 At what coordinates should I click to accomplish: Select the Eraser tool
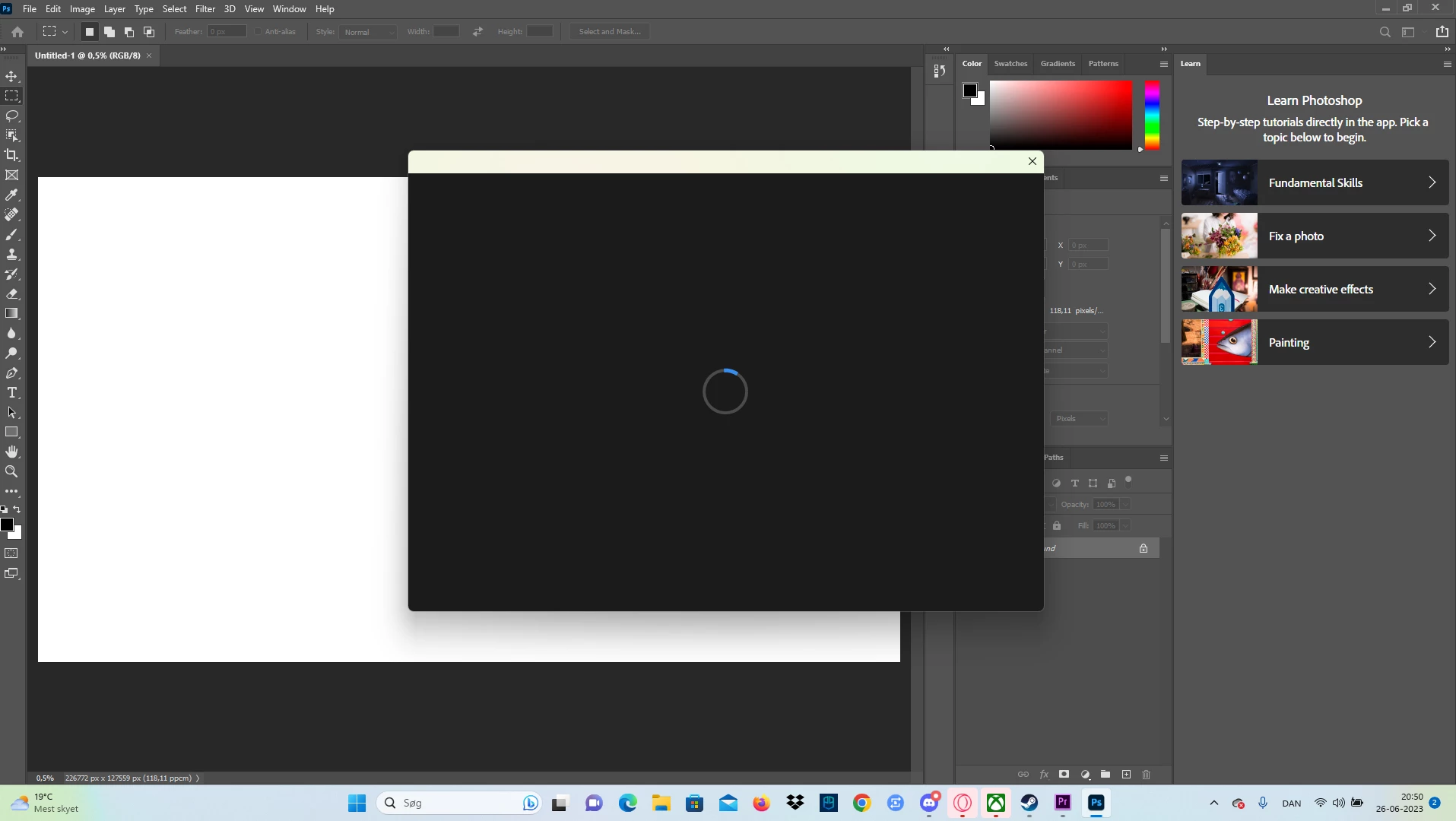click(11, 294)
